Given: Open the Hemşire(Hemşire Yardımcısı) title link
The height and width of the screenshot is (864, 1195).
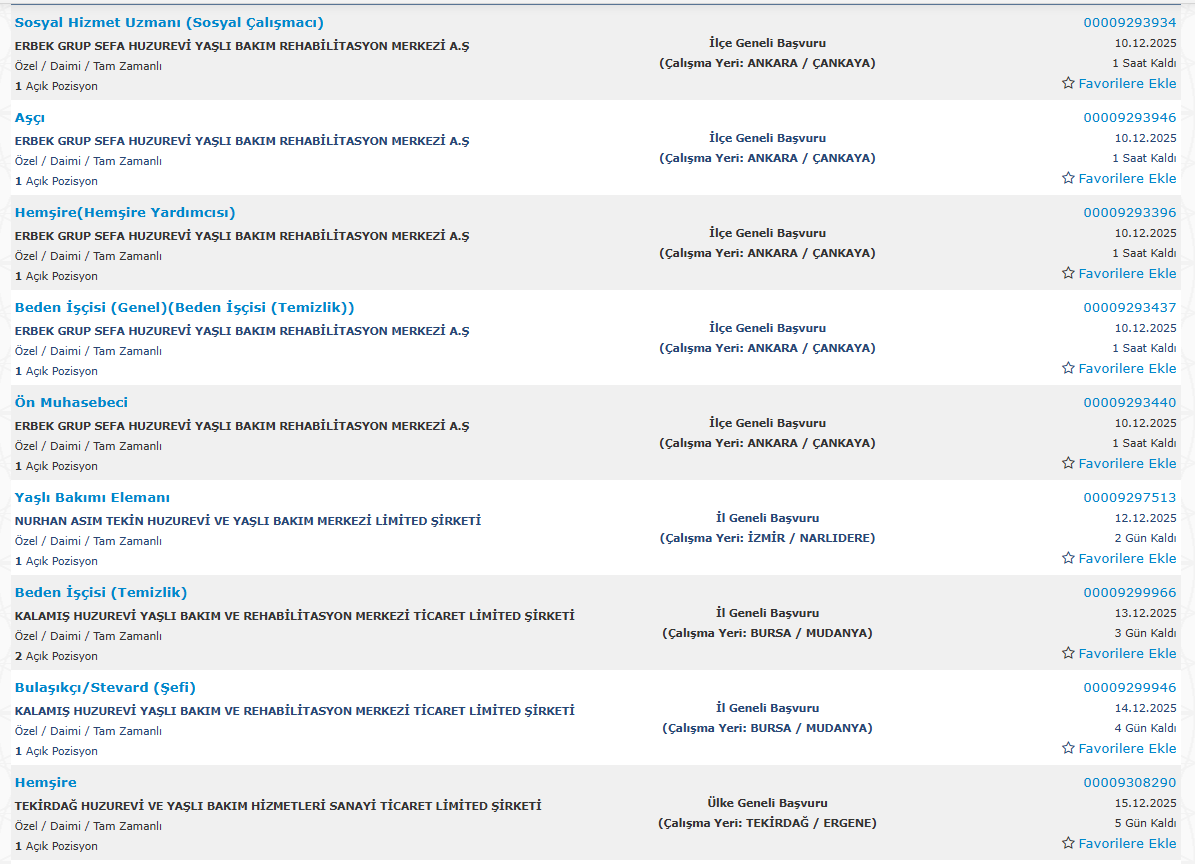Looking at the screenshot, I should point(125,213).
